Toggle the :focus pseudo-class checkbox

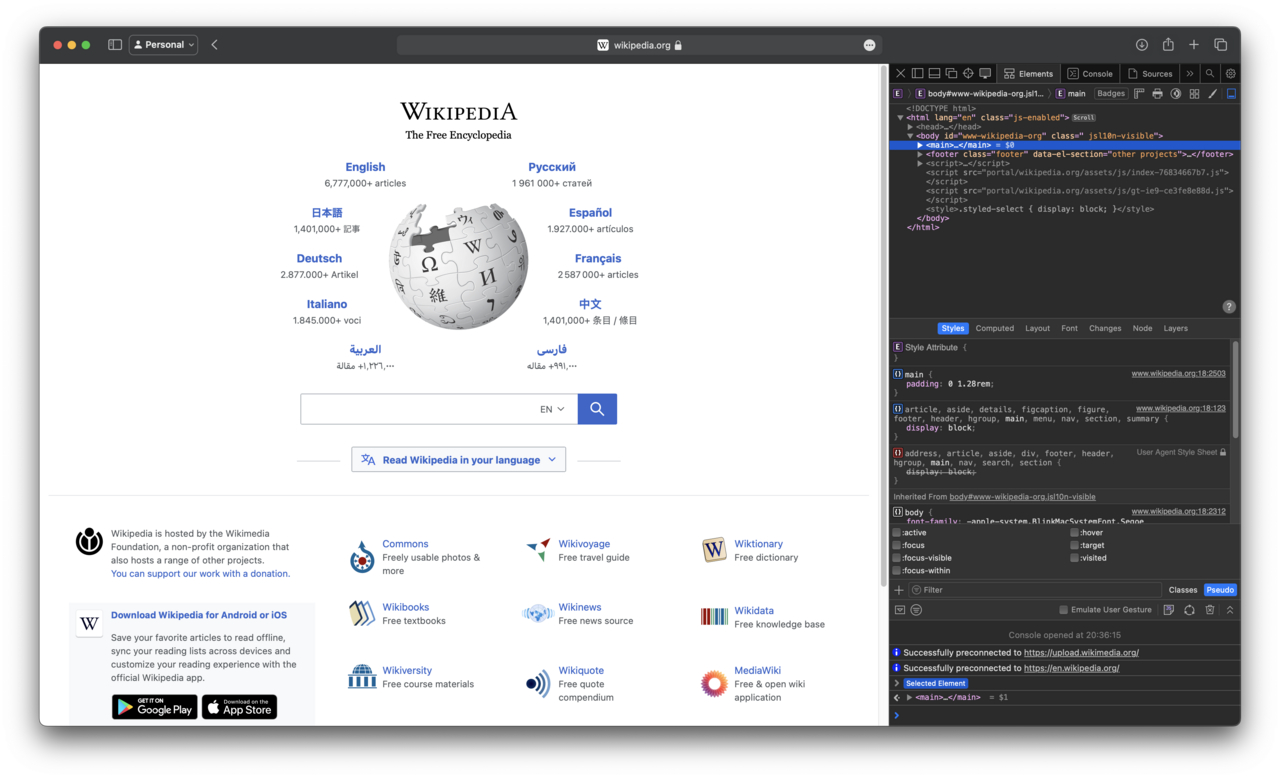pos(897,546)
